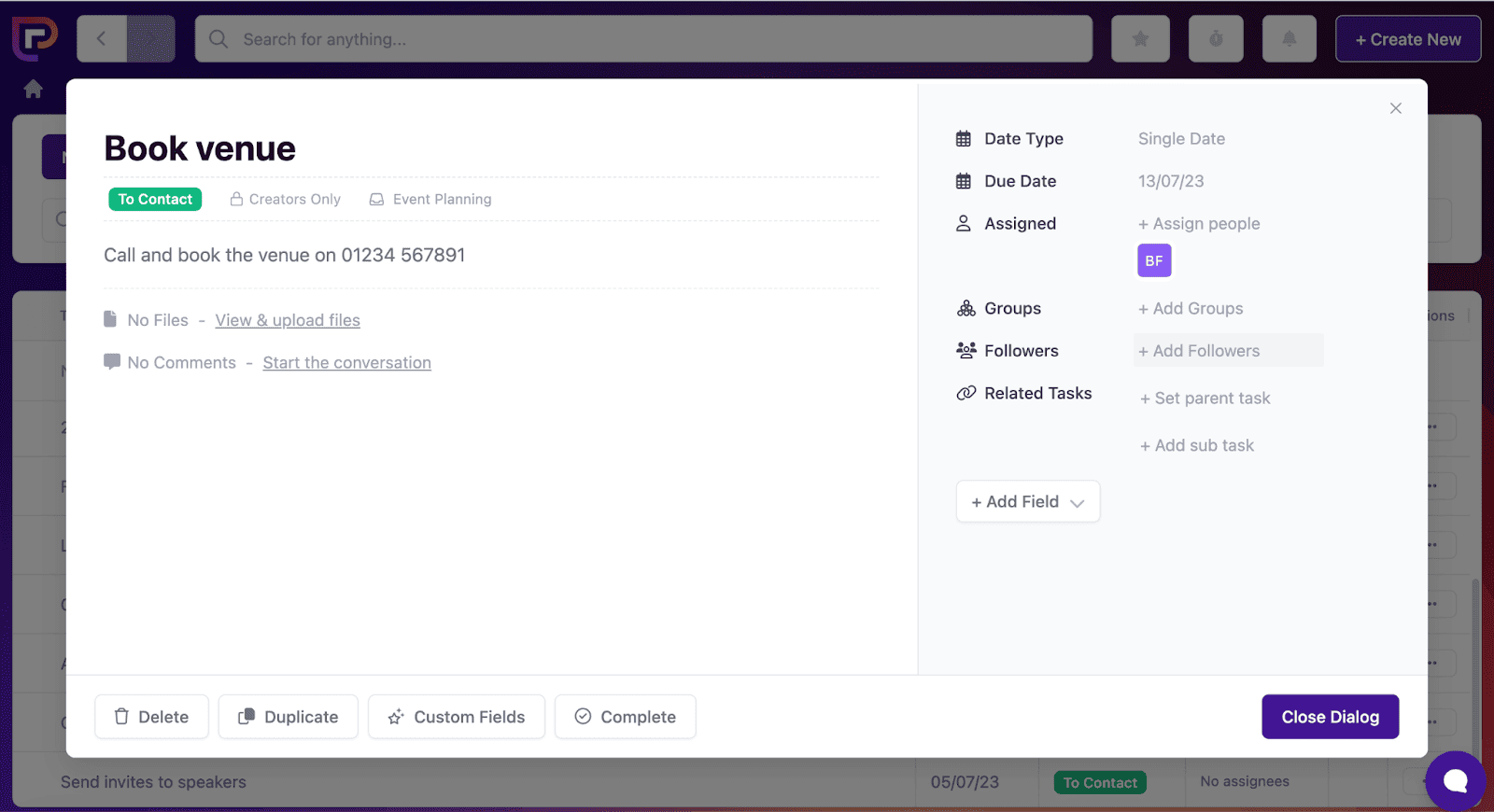Close the task dialog with X
Viewport: 1494px width, 812px height.
[1395, 108]
